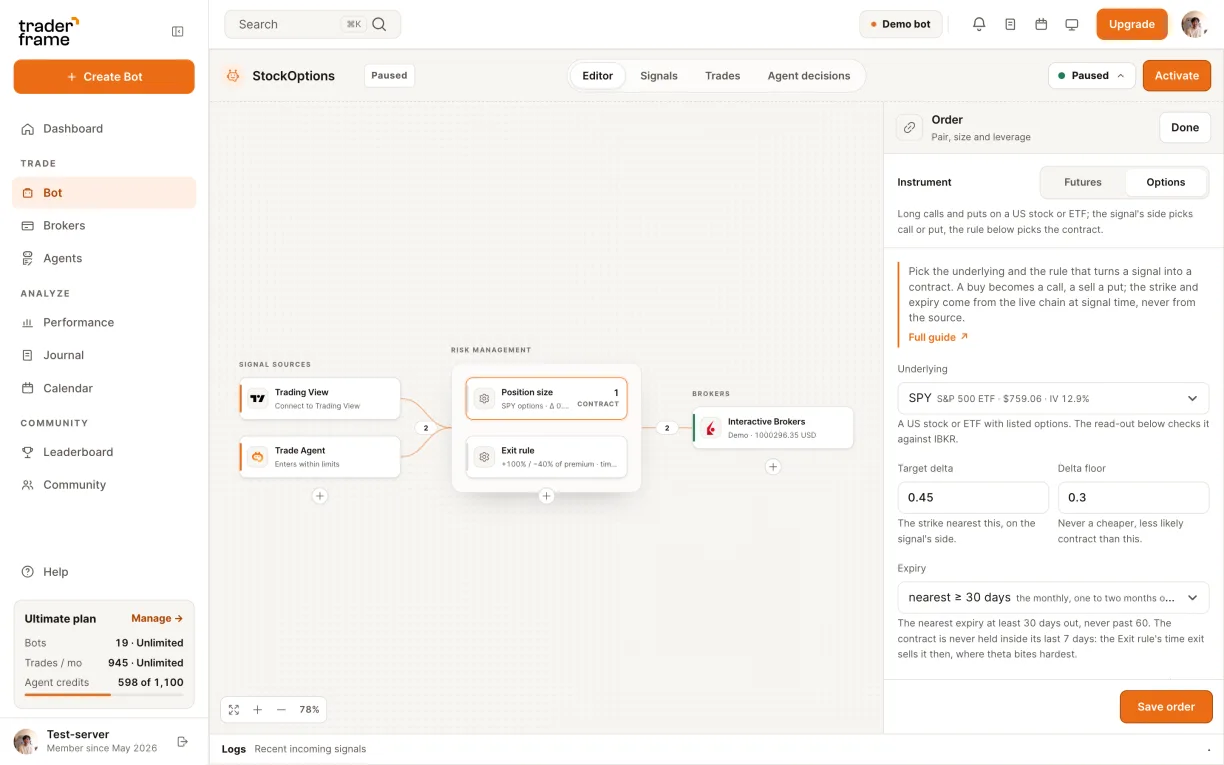Click the Help question mark icon

[x=28, y=572]
